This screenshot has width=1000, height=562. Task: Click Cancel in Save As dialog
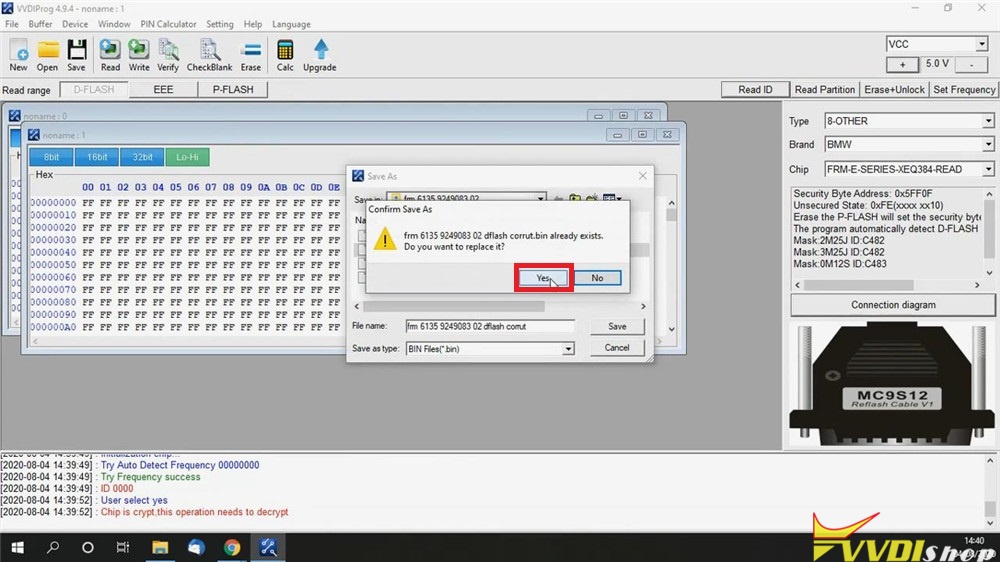coord(617,348)
